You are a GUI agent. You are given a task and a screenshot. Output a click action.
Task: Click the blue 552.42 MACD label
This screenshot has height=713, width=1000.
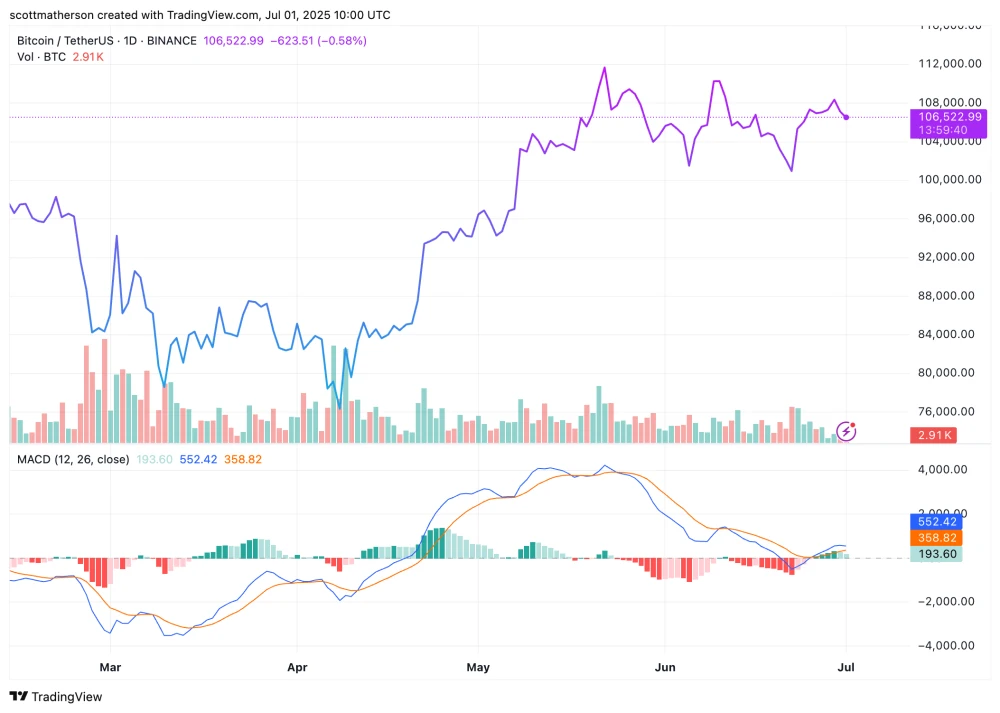[936, 522]
